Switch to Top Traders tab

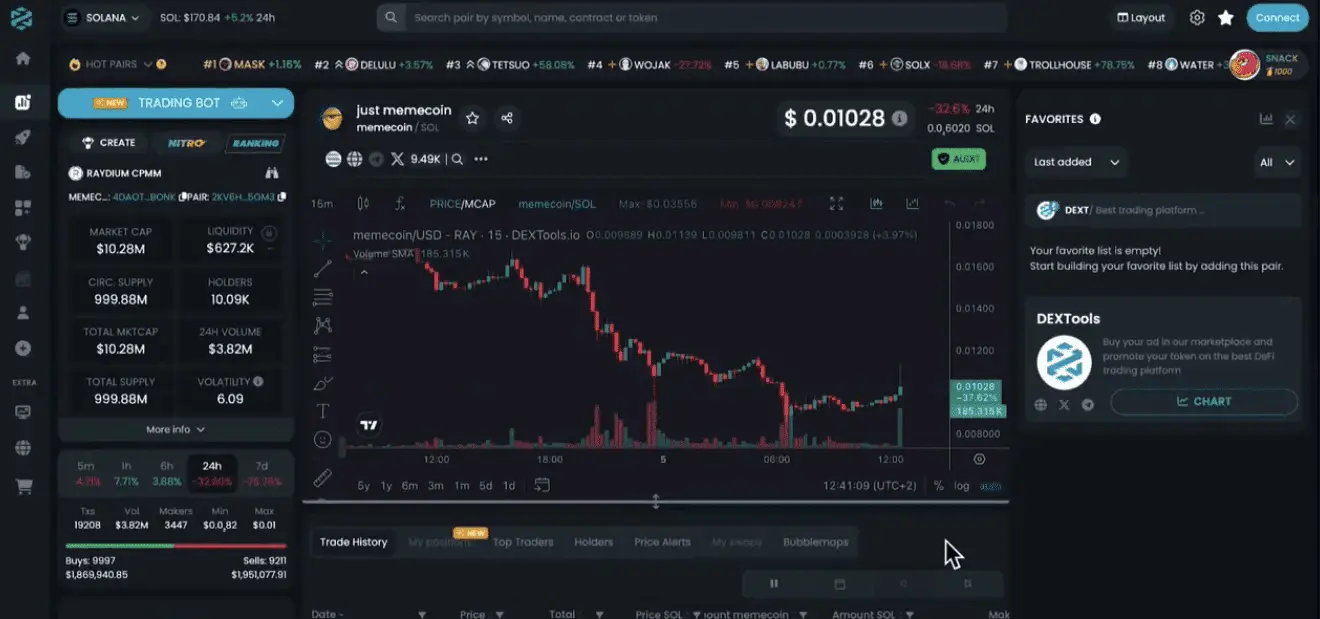[x=523, y=542]
